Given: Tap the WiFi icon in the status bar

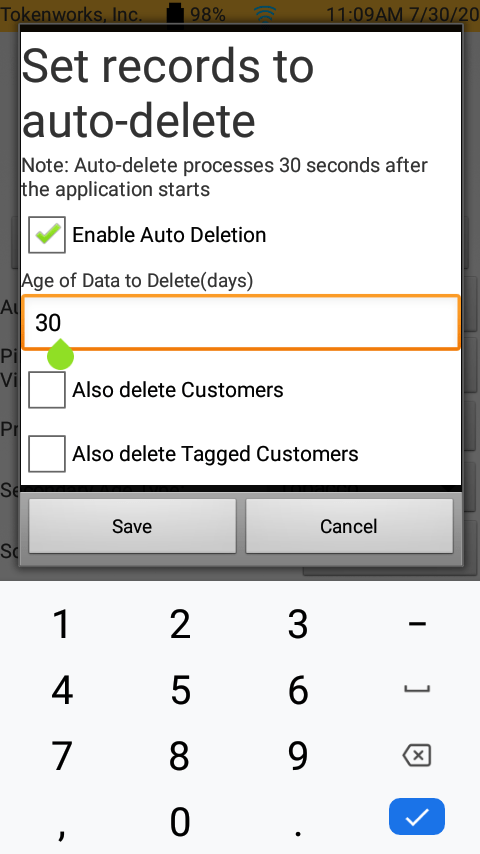Looking at the screenshot, I should (x=265, y=13).
